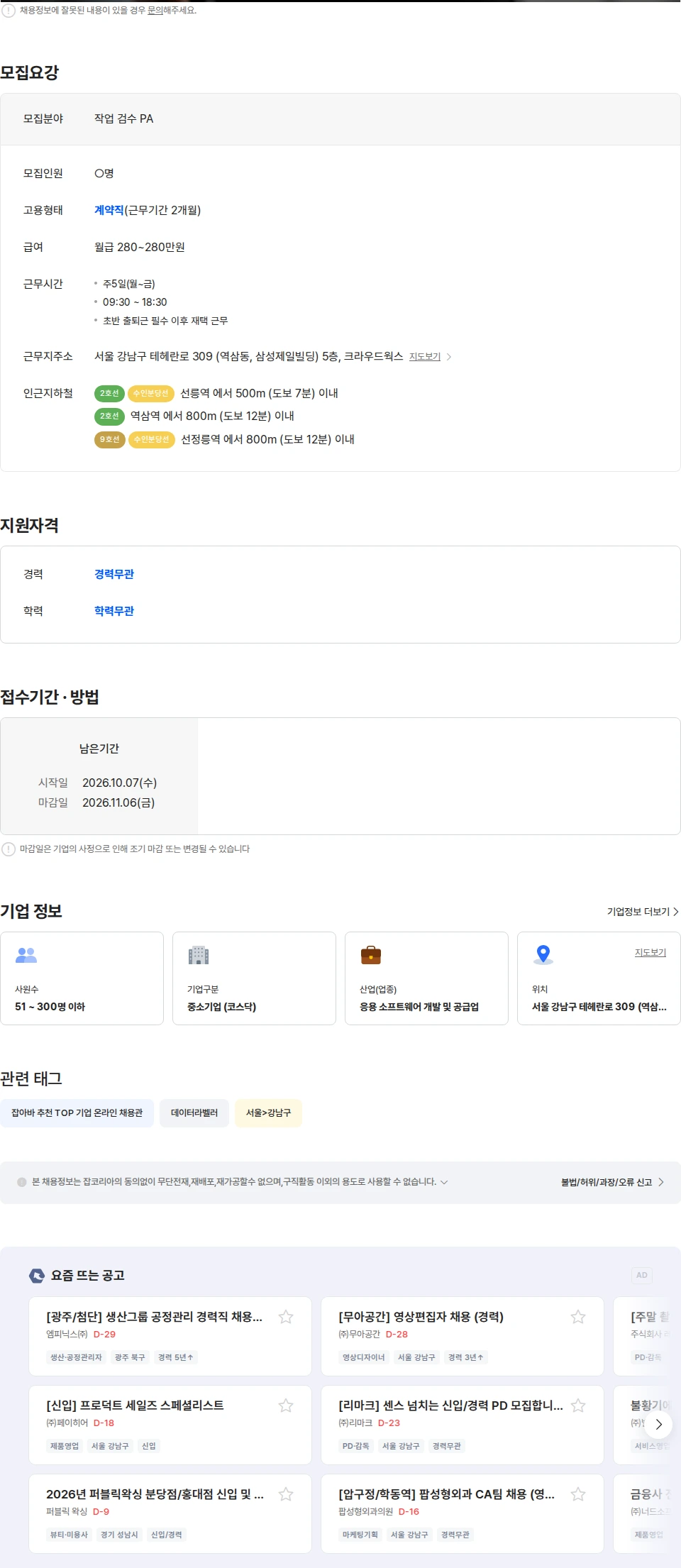Select the 데이터라벨러 tag
Viewport: 681px width, 1568px height.
194,1113
